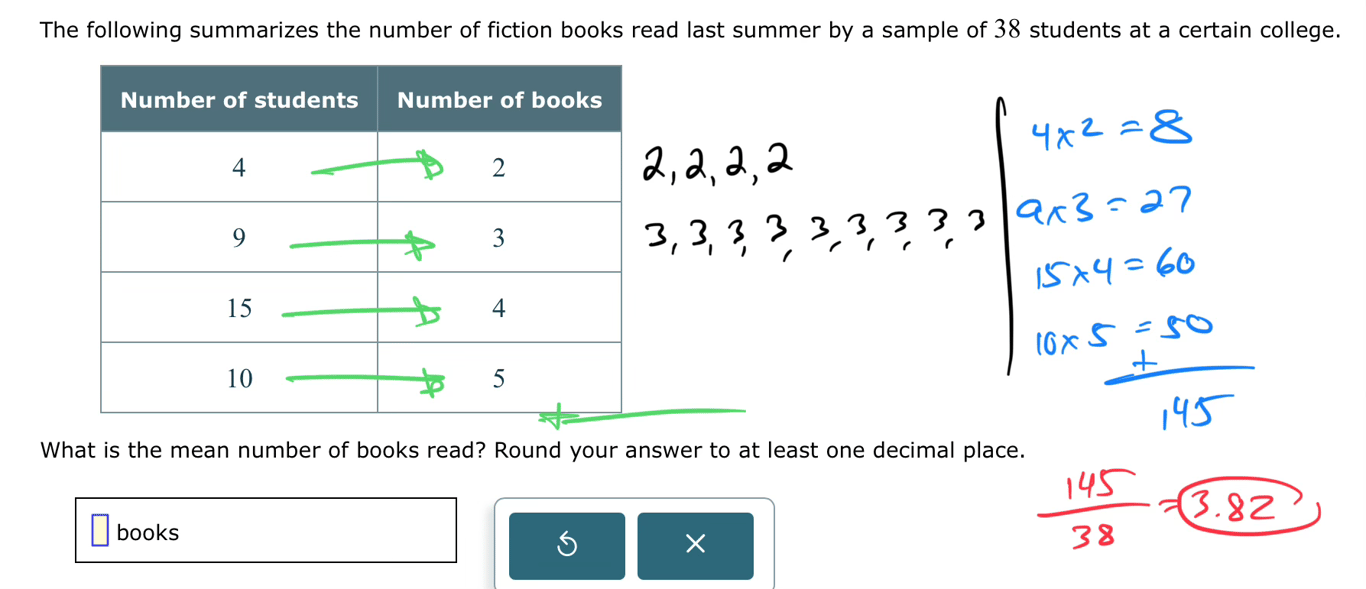The width and height of the screenshot is (1366, 589).
Task: Select the 15 students table cell
Action: [239, 308]
